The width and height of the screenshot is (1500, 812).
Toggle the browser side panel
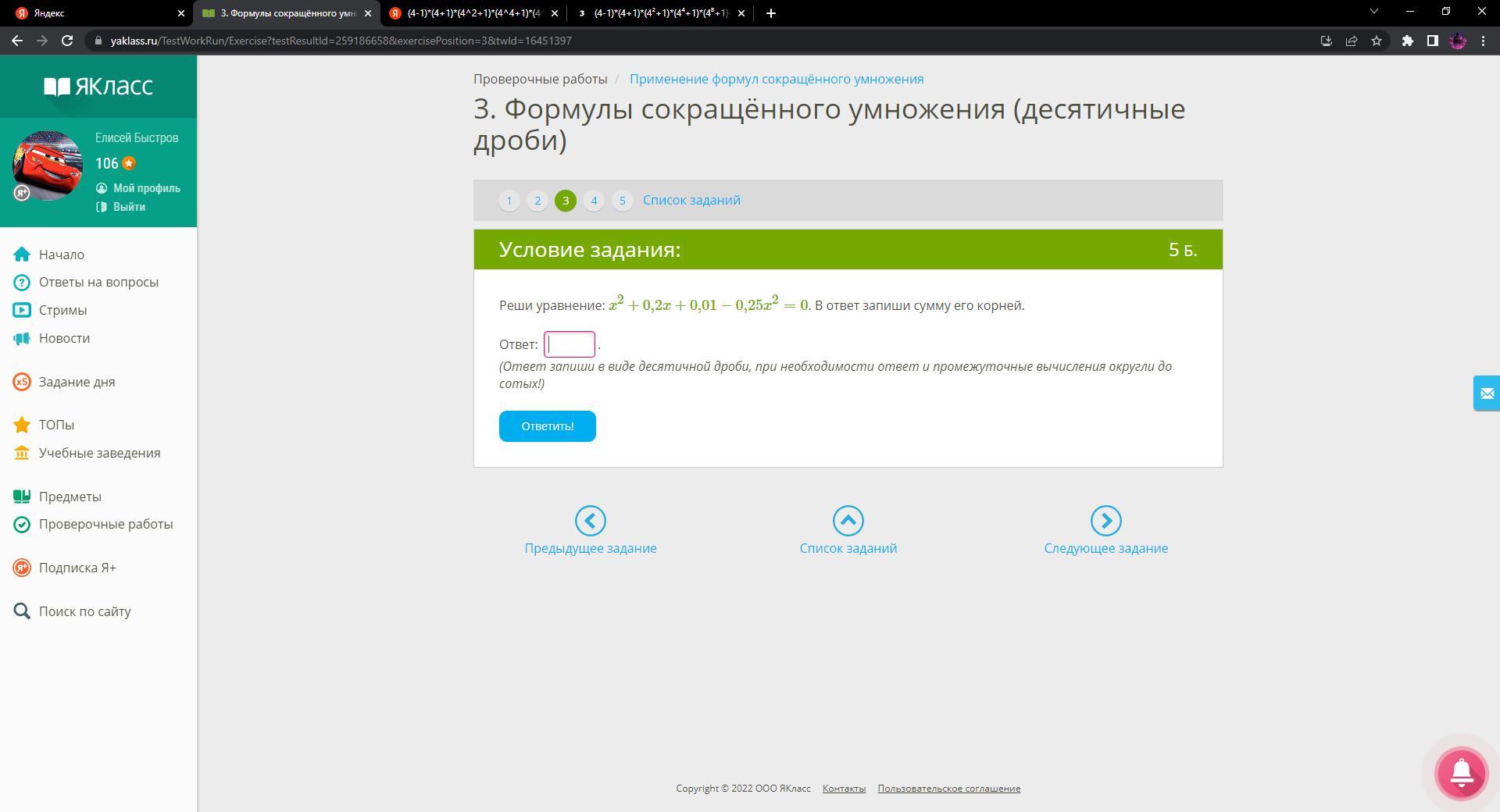tap(1432, 41)
